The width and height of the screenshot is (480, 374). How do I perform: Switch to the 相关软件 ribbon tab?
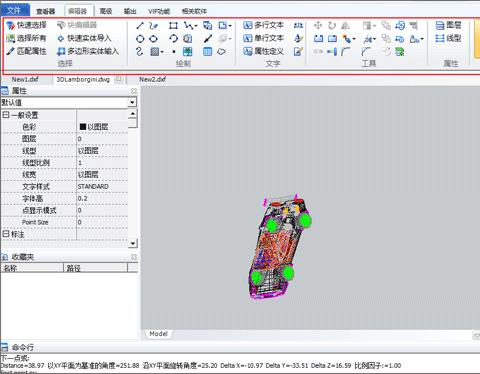click(194, 11)
